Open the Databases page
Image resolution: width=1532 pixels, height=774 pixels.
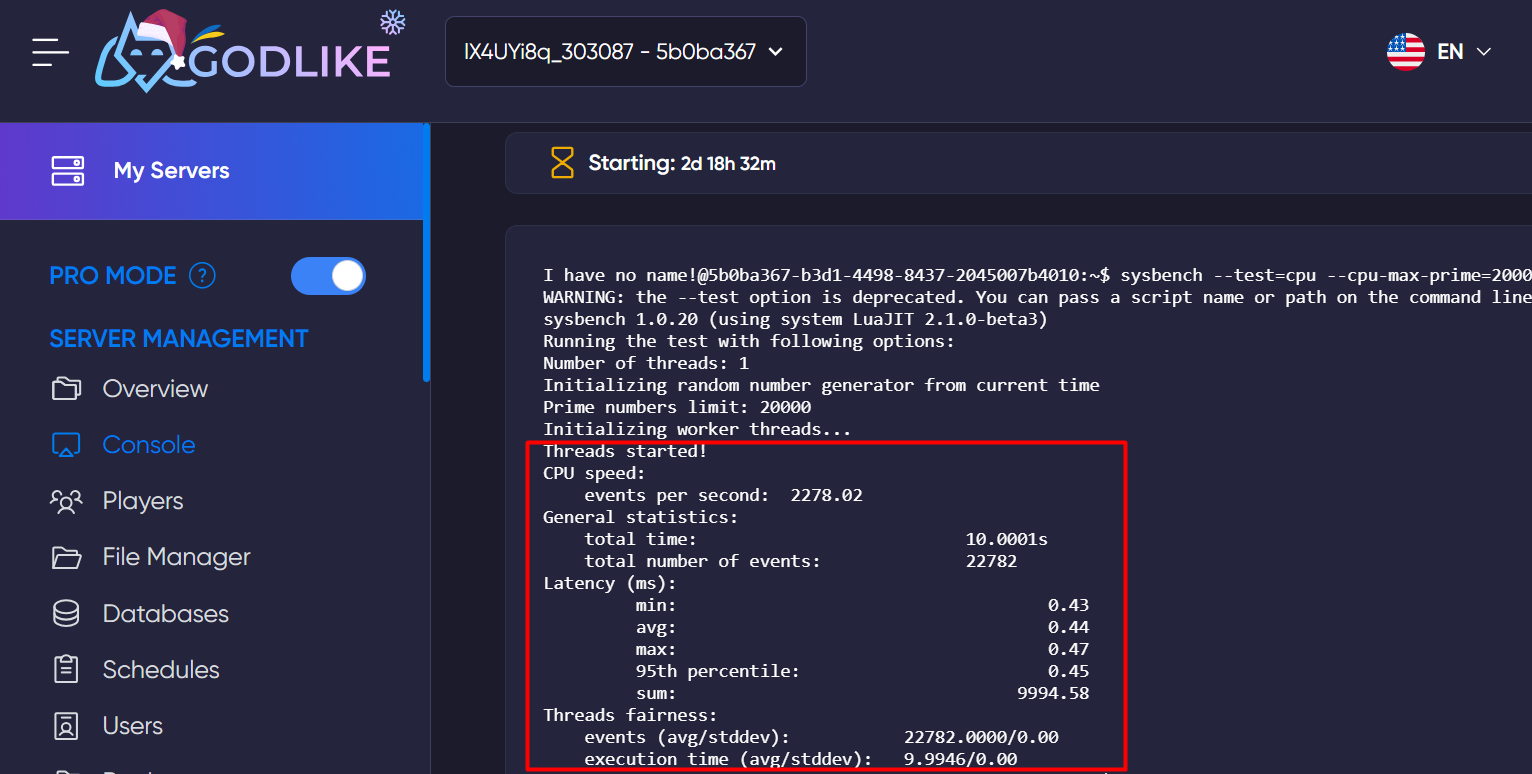166,613
